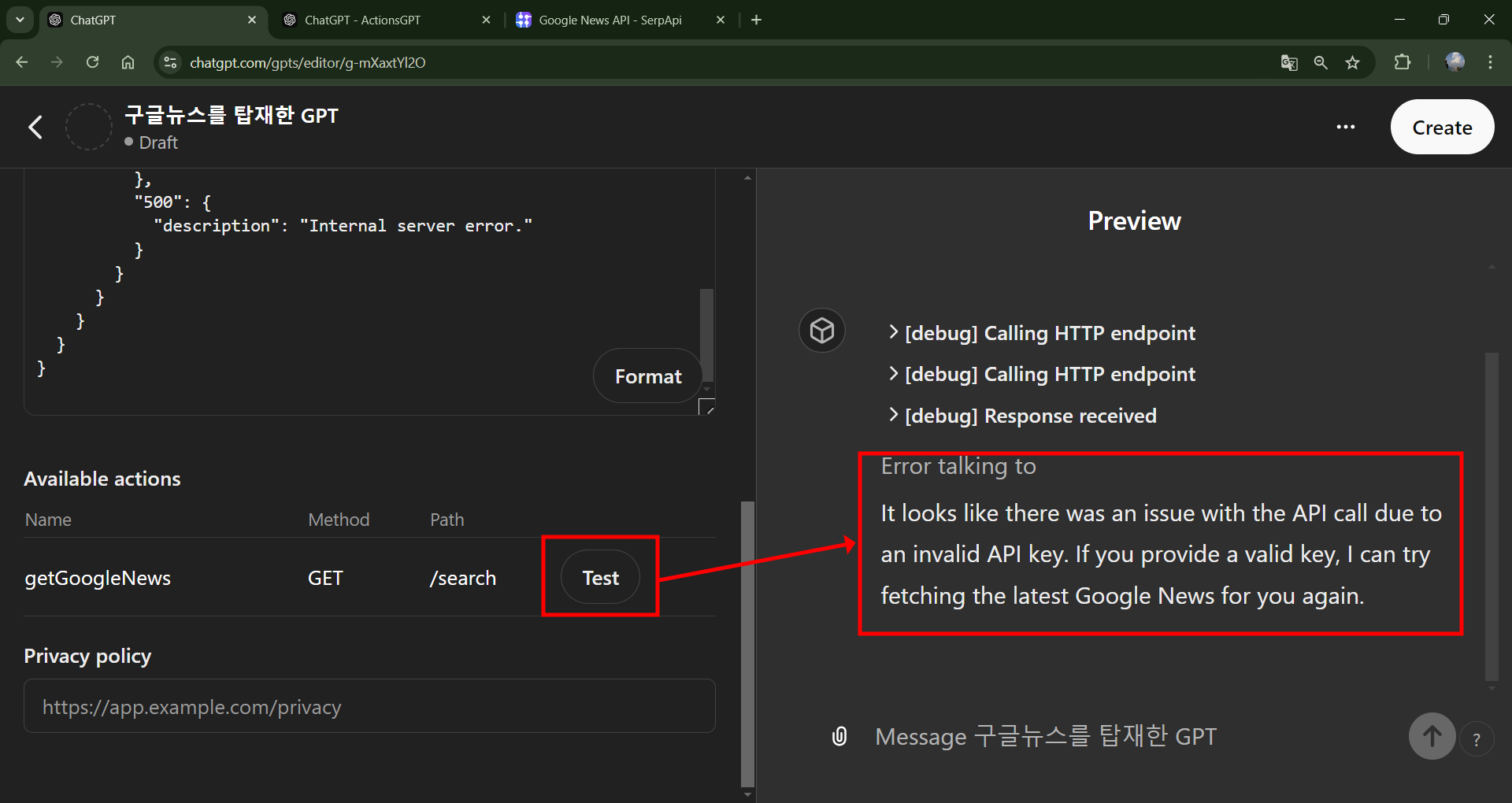Bookmark this page with the star

(1352, 62)
